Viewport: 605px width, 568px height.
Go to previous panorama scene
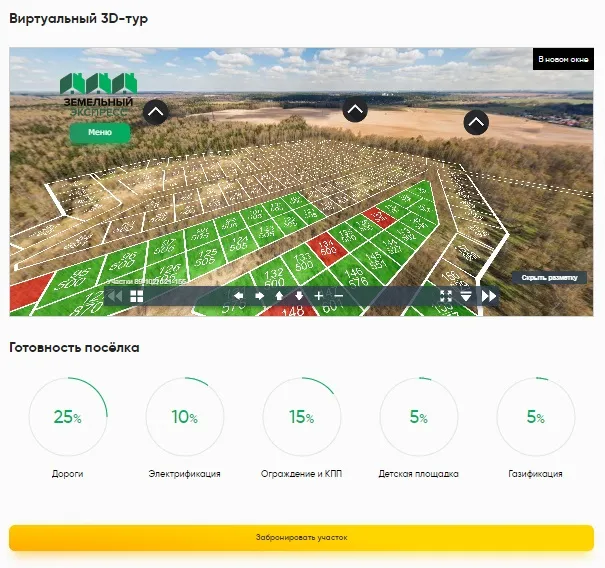click(116, 296)
